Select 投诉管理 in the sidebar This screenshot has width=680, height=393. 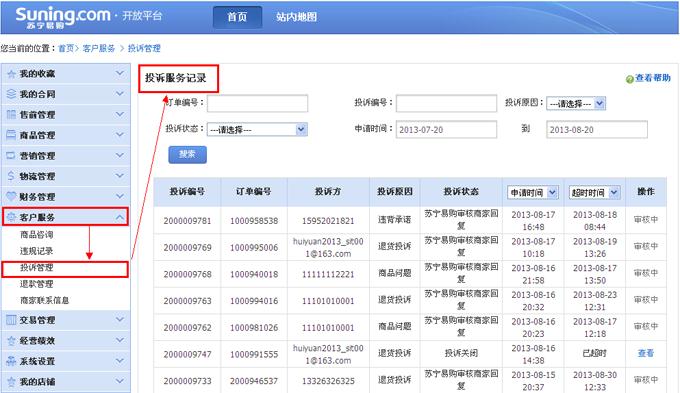(37, 268)
